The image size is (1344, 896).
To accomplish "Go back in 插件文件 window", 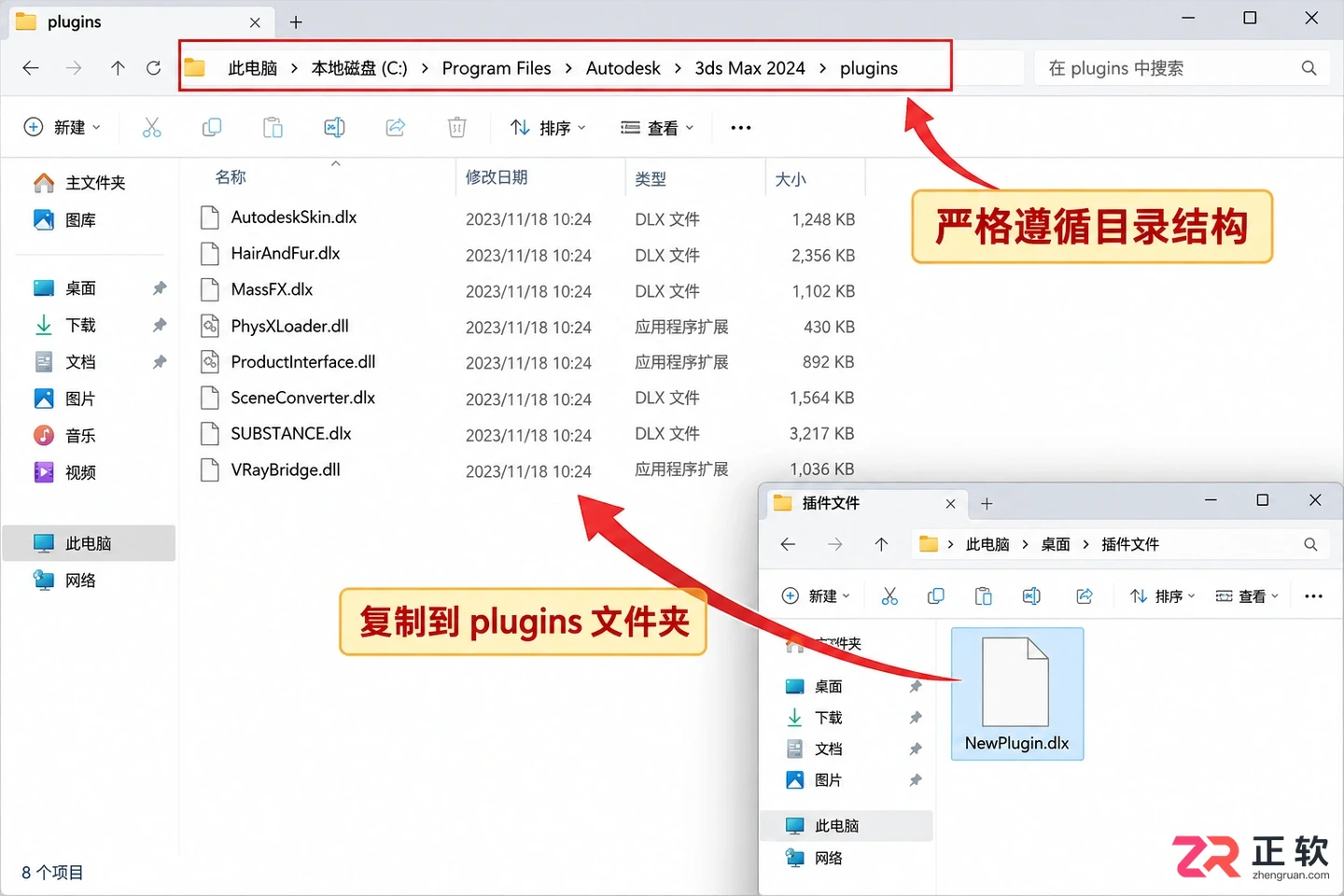I will [788, 544].
